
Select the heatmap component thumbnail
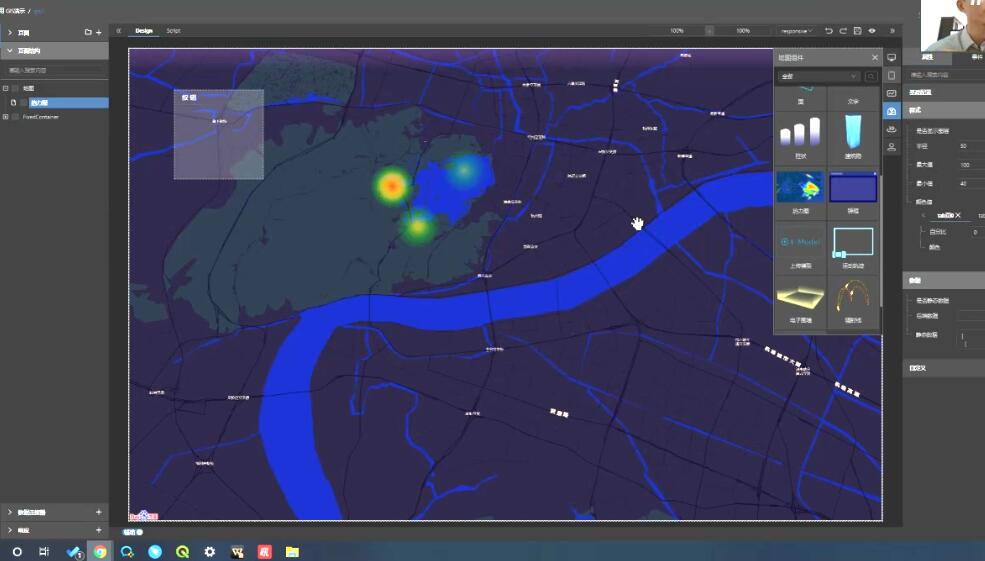pyautogui.click(x=799, y=187)
